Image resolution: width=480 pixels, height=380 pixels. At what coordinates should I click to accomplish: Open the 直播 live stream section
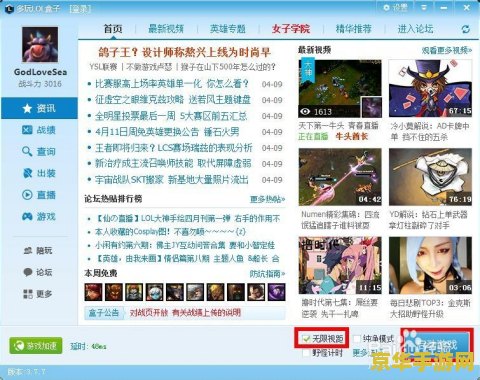pos(39,195)
